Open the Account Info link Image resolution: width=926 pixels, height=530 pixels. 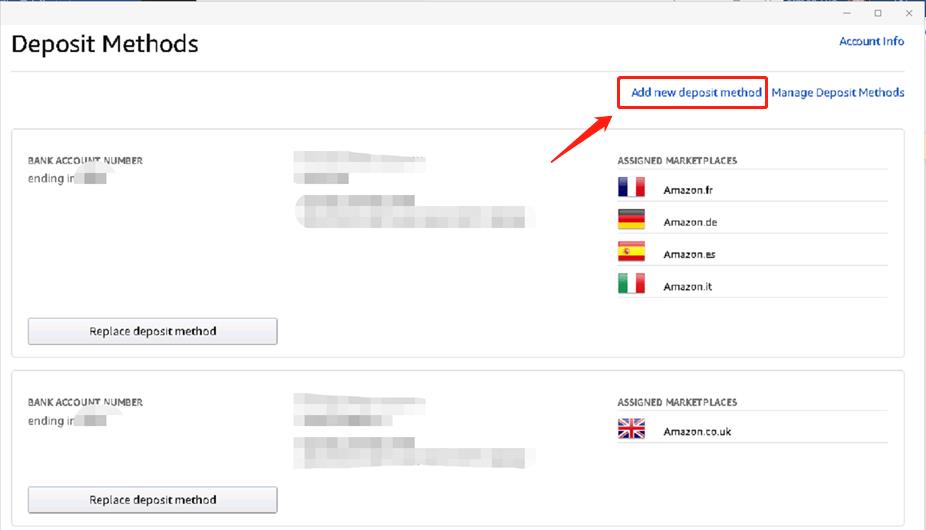871,41
